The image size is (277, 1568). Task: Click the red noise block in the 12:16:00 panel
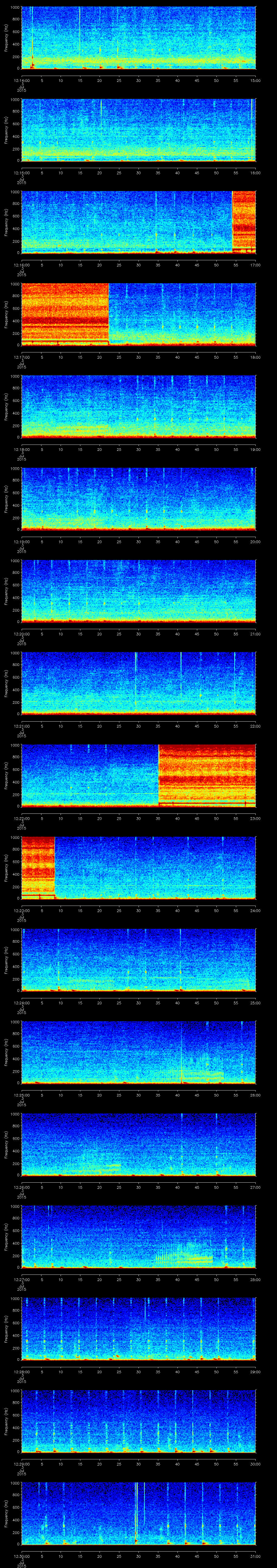point(244,222)
